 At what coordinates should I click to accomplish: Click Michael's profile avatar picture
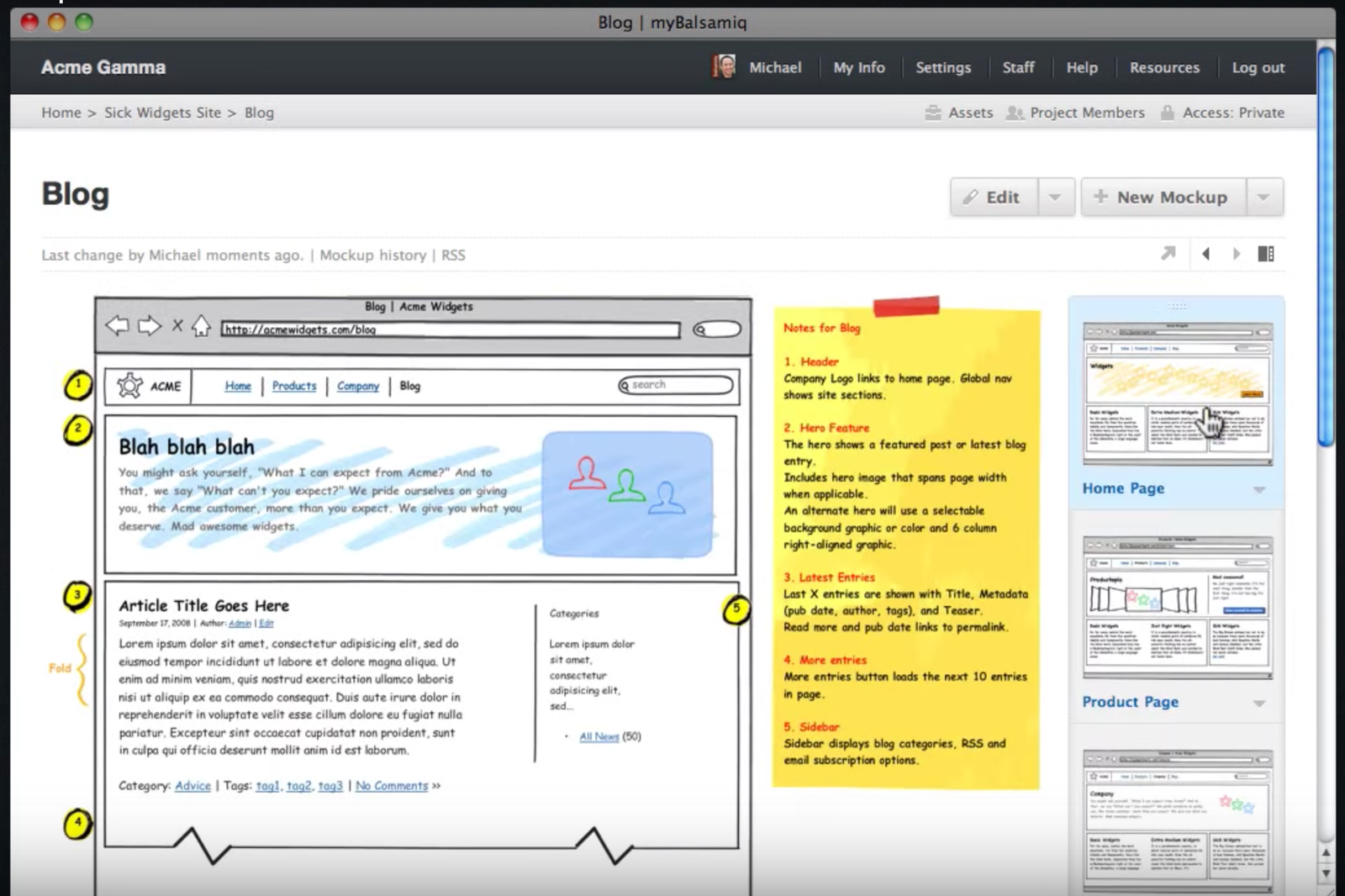click(x=724, y=66)
